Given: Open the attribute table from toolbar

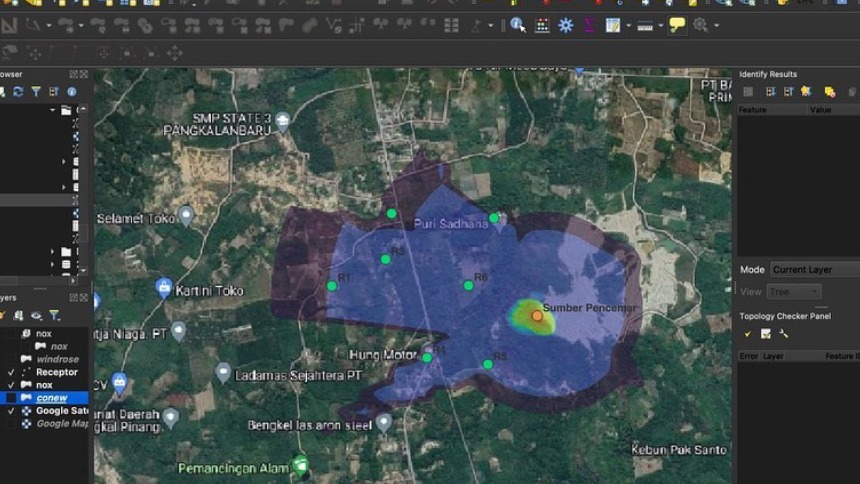Looking at the screenshot, I should [x=542, y=25].
